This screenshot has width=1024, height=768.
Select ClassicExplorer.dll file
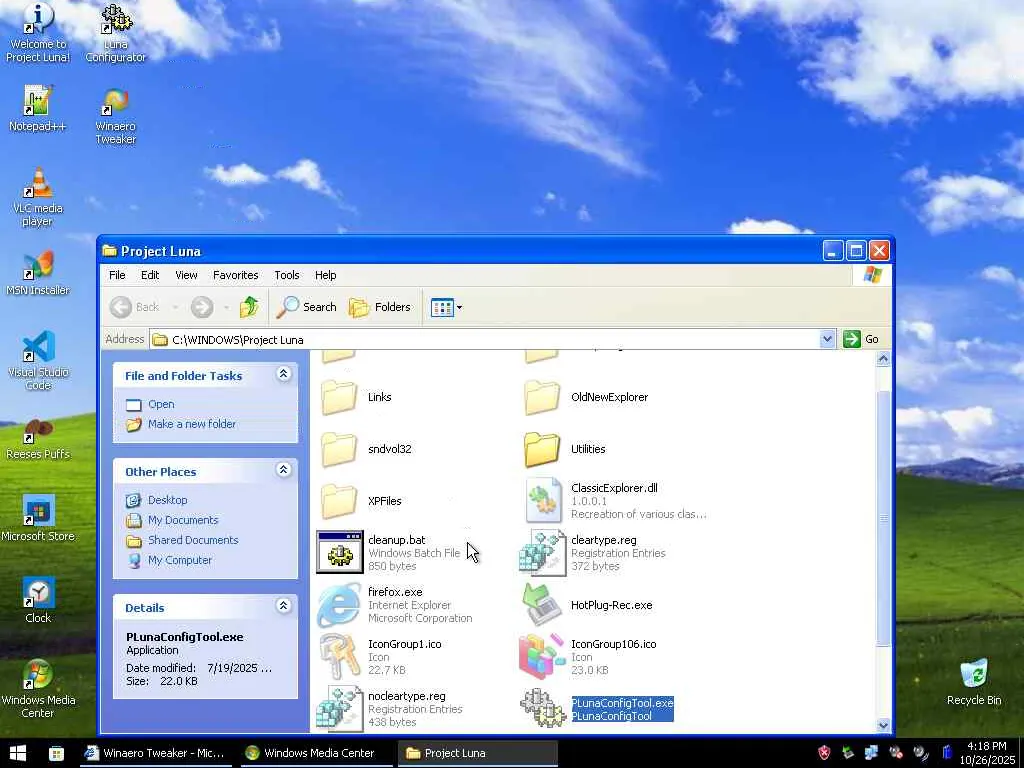pos(614,501)
